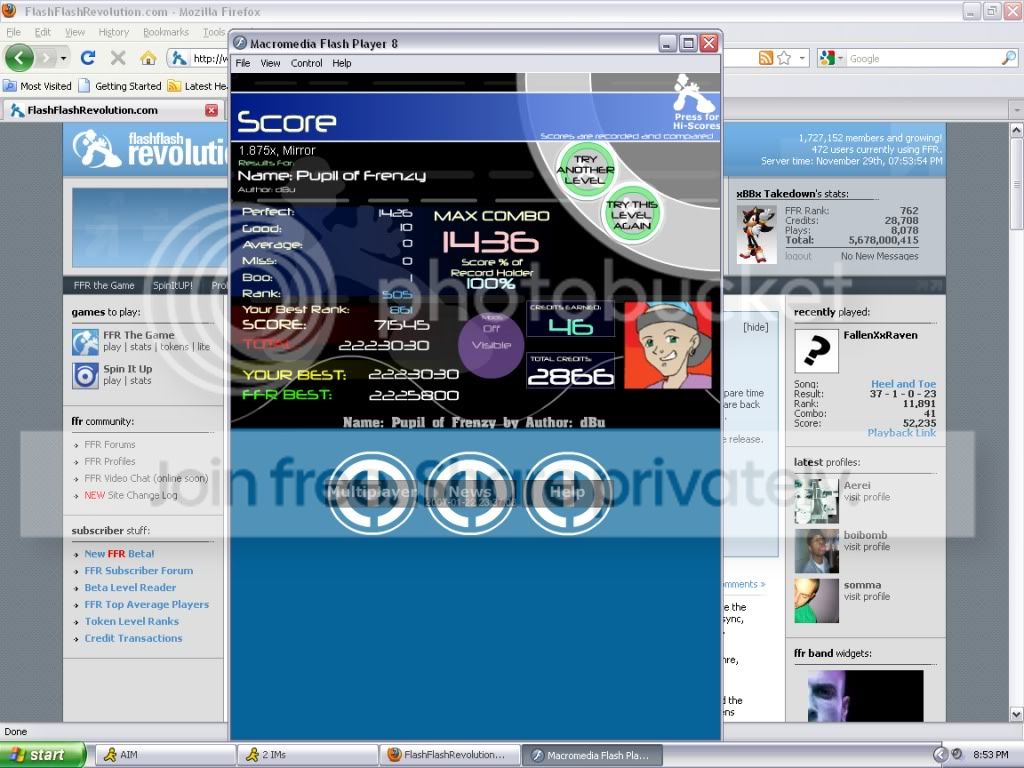Bookmark the page with the star icon
1024x768 pixels.
784,58
